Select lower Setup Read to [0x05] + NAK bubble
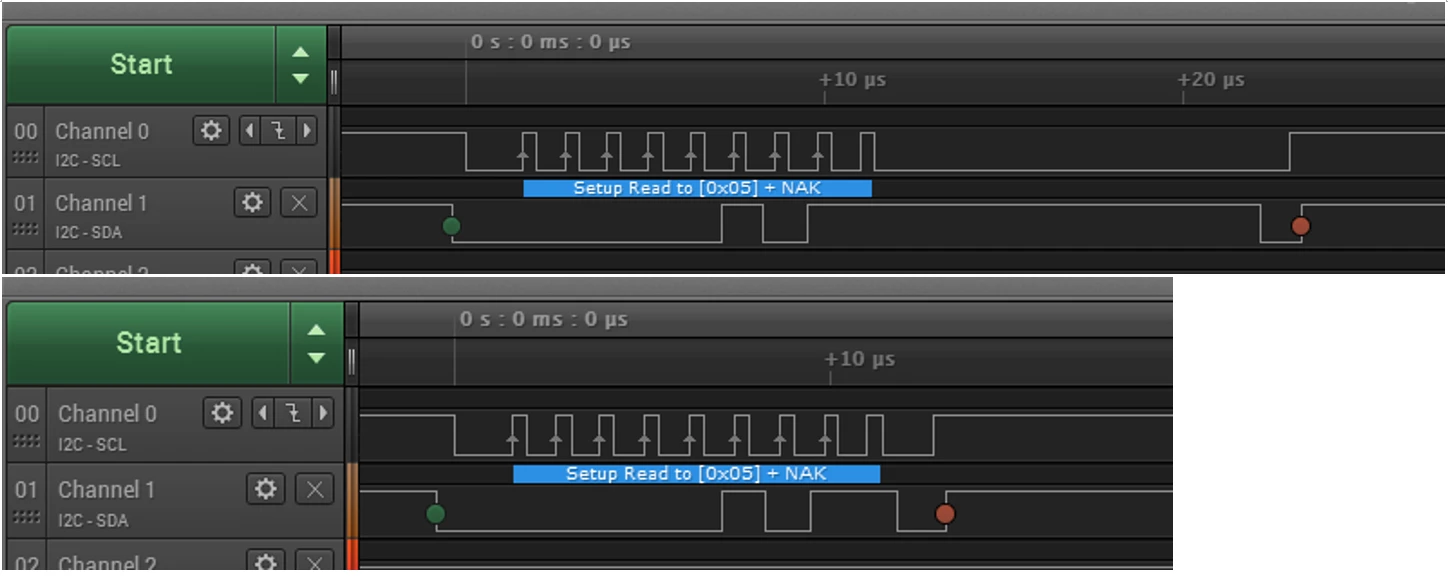The width and height of the screenshot is (1448, 578). click(x=696, y=474)
